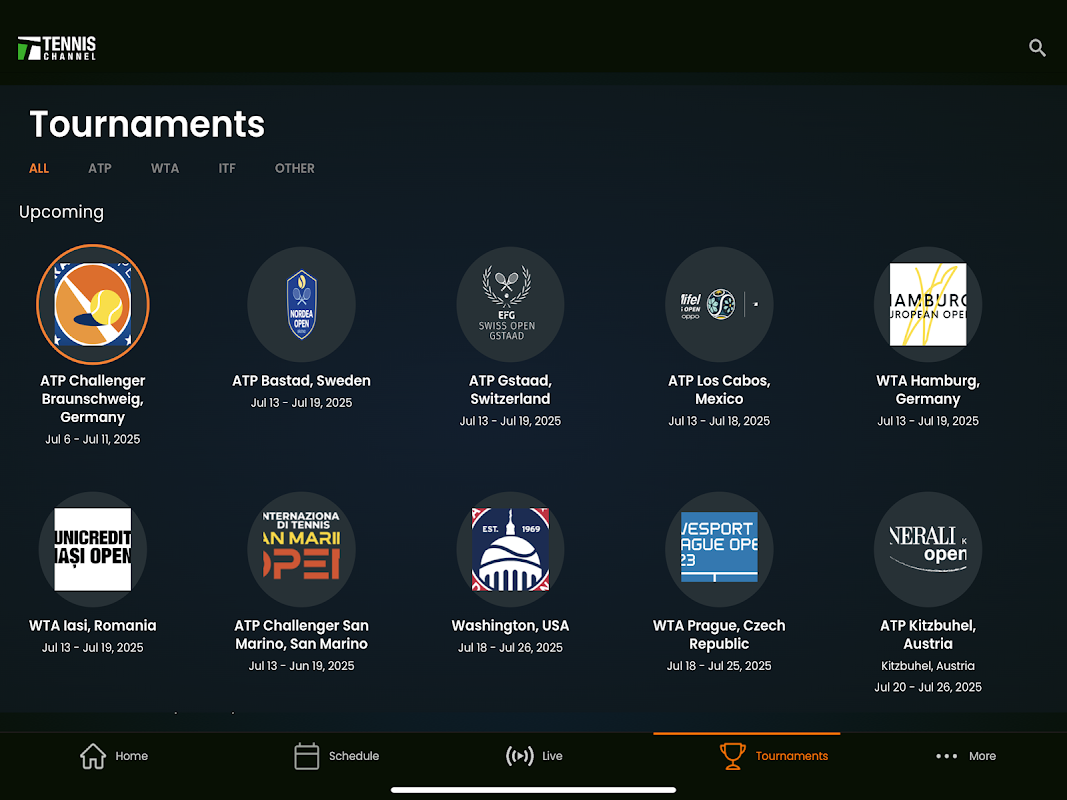The height and width of the screenshot is (800, 1067).
Task: Switch to the ATP filter tab
Action: [99, 168]
